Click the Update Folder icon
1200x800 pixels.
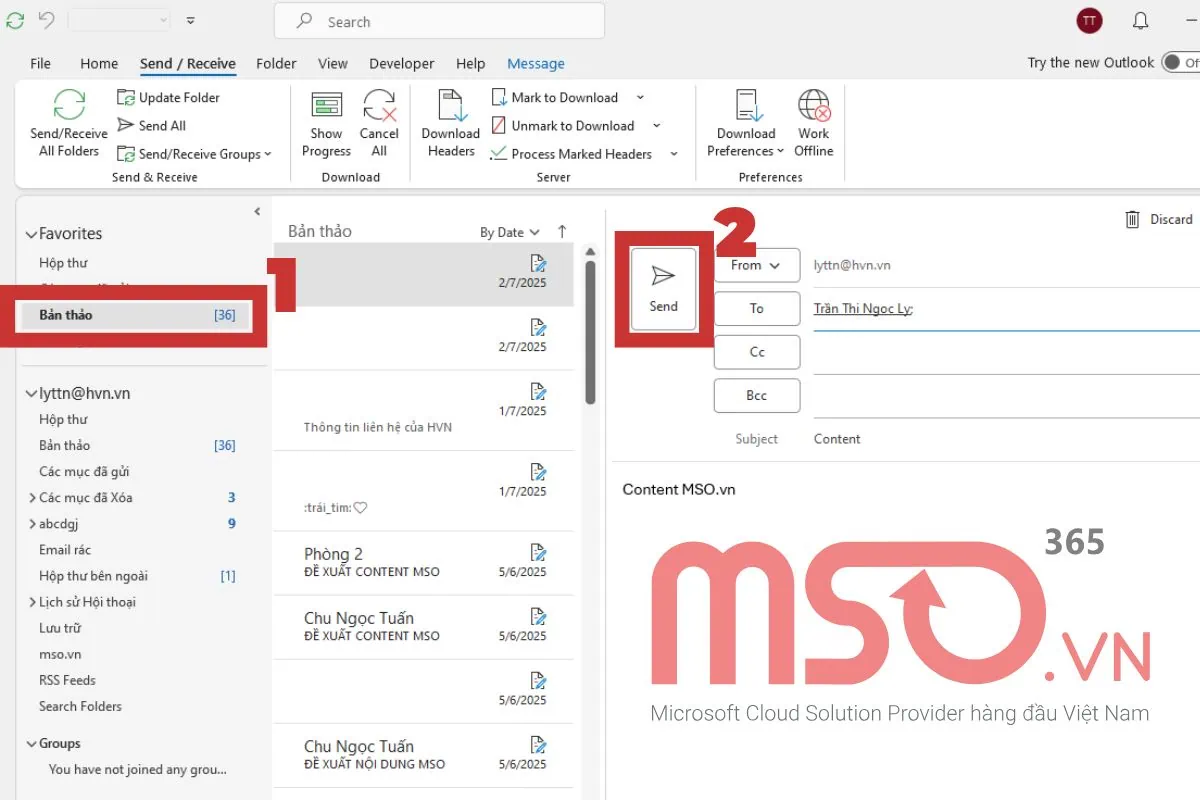coord(127,97)
